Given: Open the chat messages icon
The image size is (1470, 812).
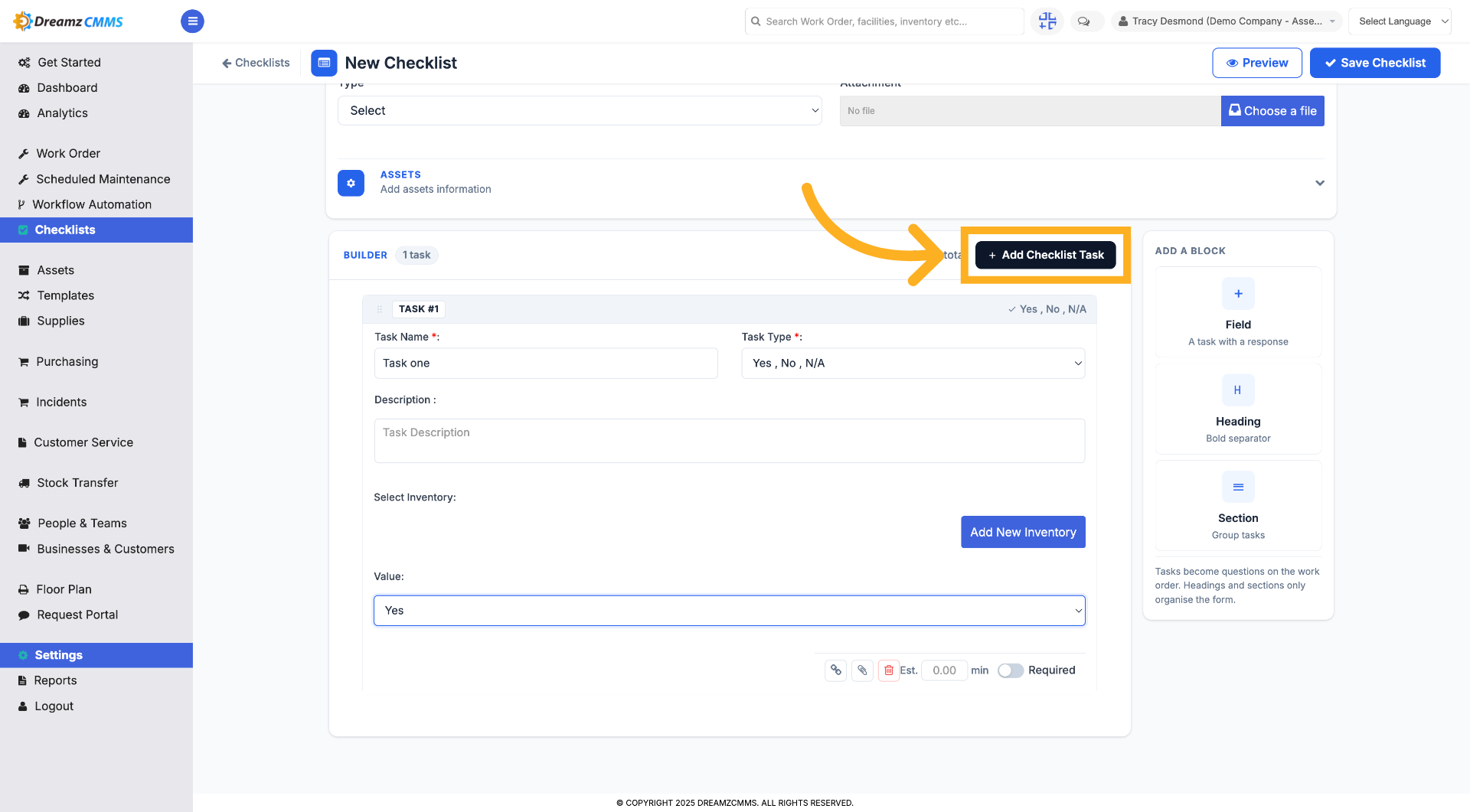Looking at the screenshot, I should pos(1084,21).
